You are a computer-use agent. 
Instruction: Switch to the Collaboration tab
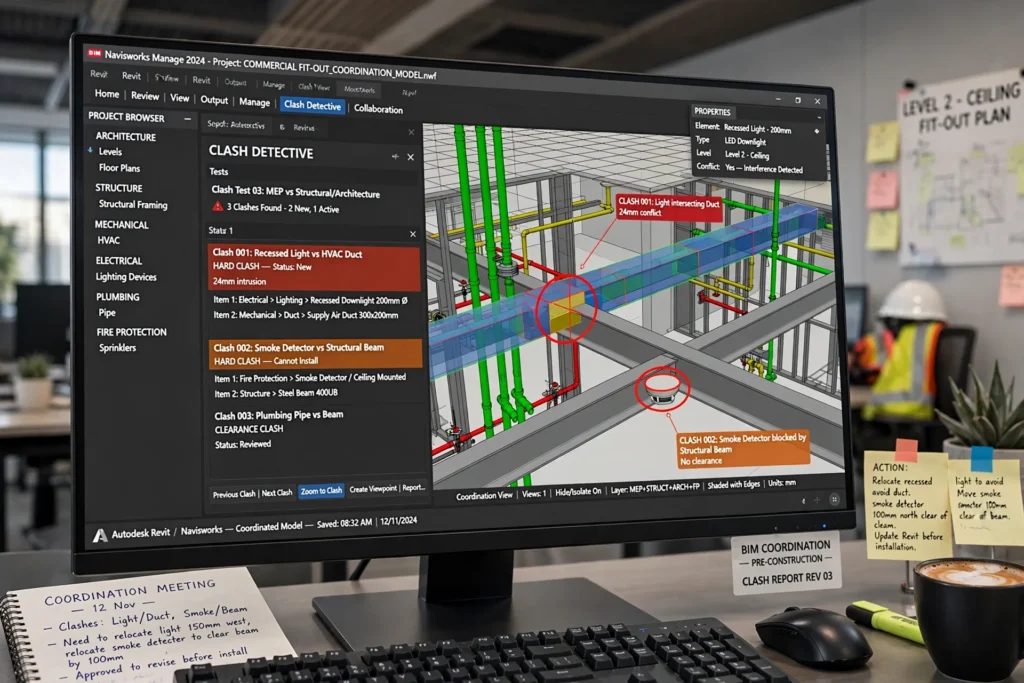point(378,109)
